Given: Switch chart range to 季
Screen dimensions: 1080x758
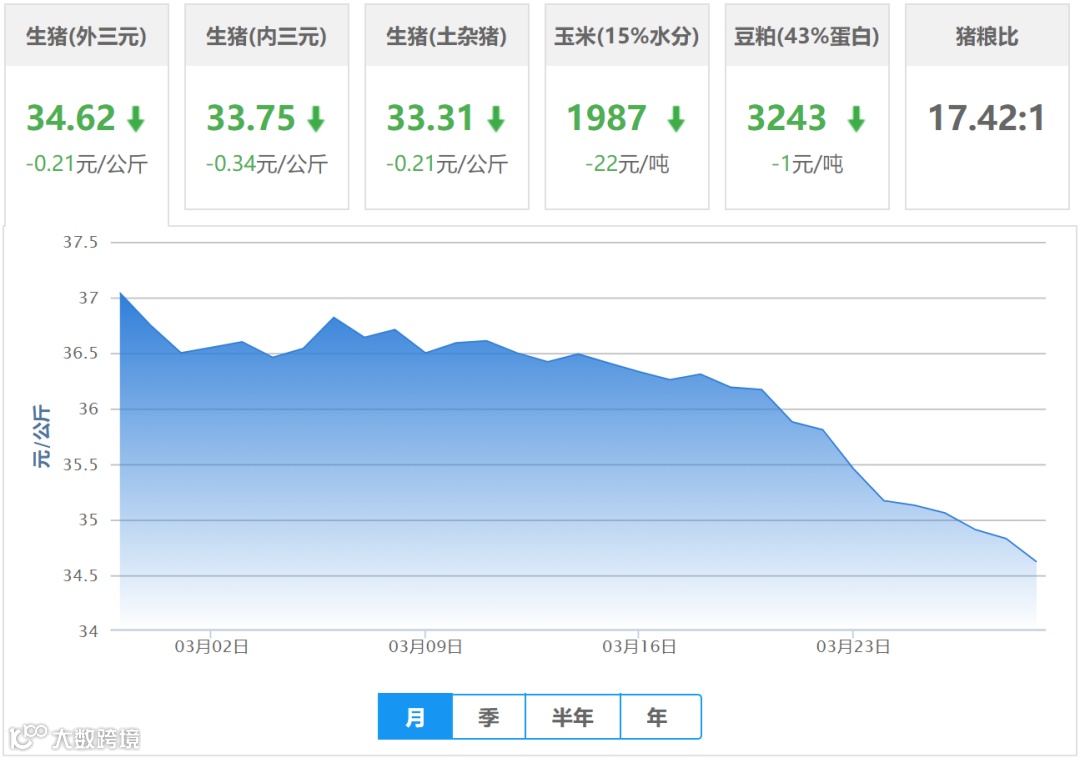Looking at the screenshot, I should click(x=488, y=717).
